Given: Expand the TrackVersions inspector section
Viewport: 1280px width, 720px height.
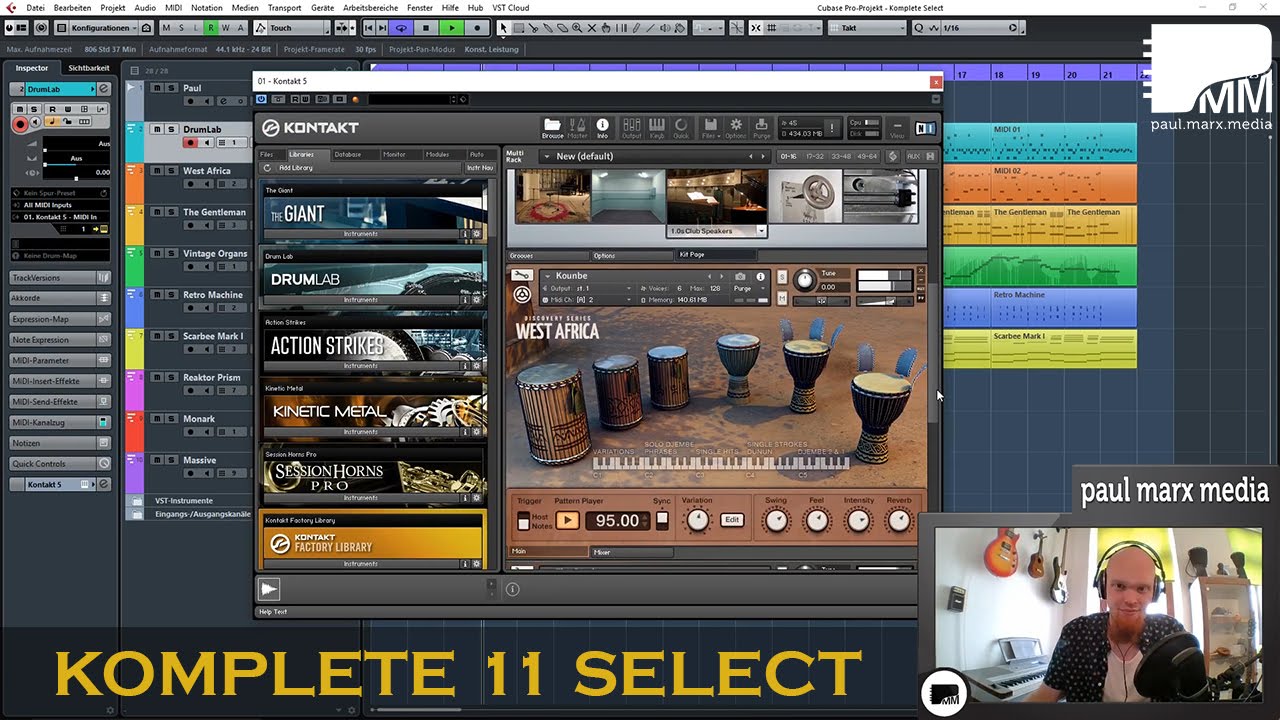Looking at the screenshot, I should 60,277.
